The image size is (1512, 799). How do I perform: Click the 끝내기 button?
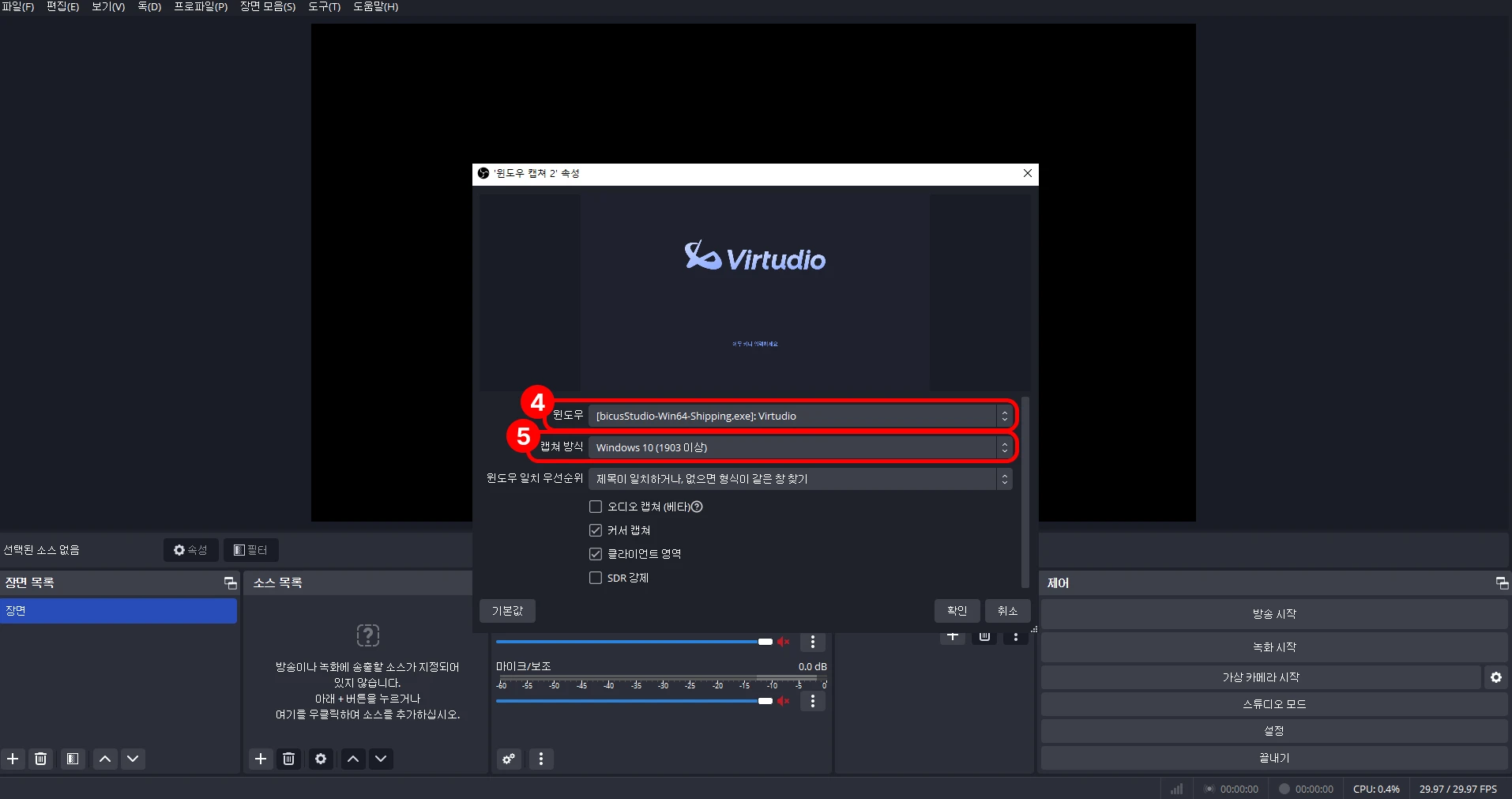1274,758
